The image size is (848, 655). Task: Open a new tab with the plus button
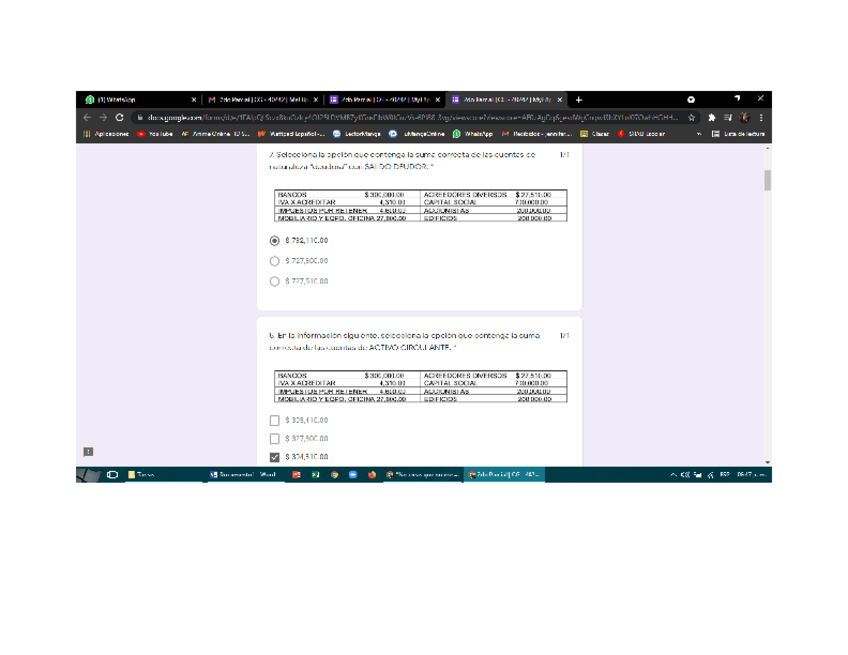(579, 100)
